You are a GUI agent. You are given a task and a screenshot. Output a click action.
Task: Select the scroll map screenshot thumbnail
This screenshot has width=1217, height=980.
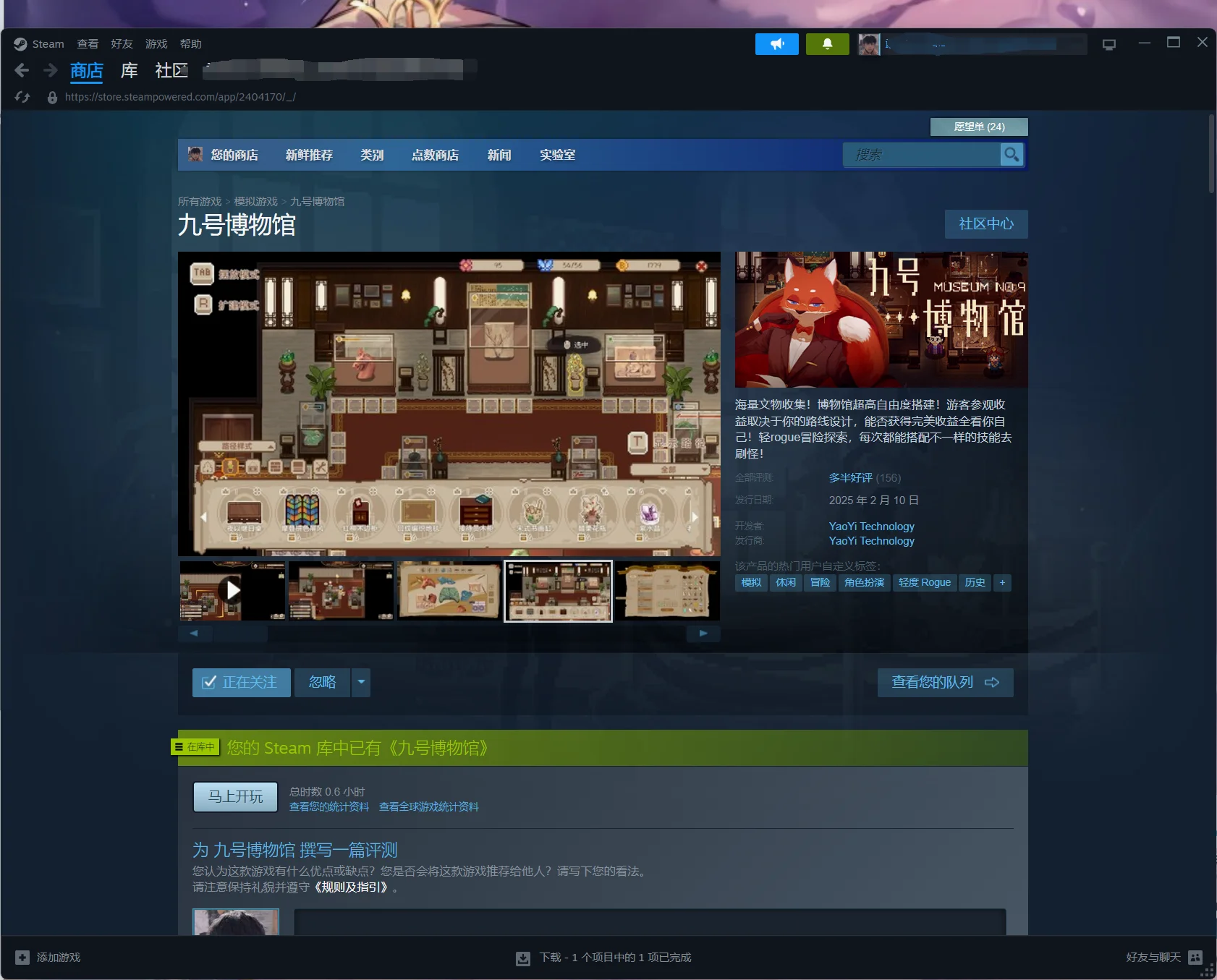pyautogui.click(x=449, y=590)
